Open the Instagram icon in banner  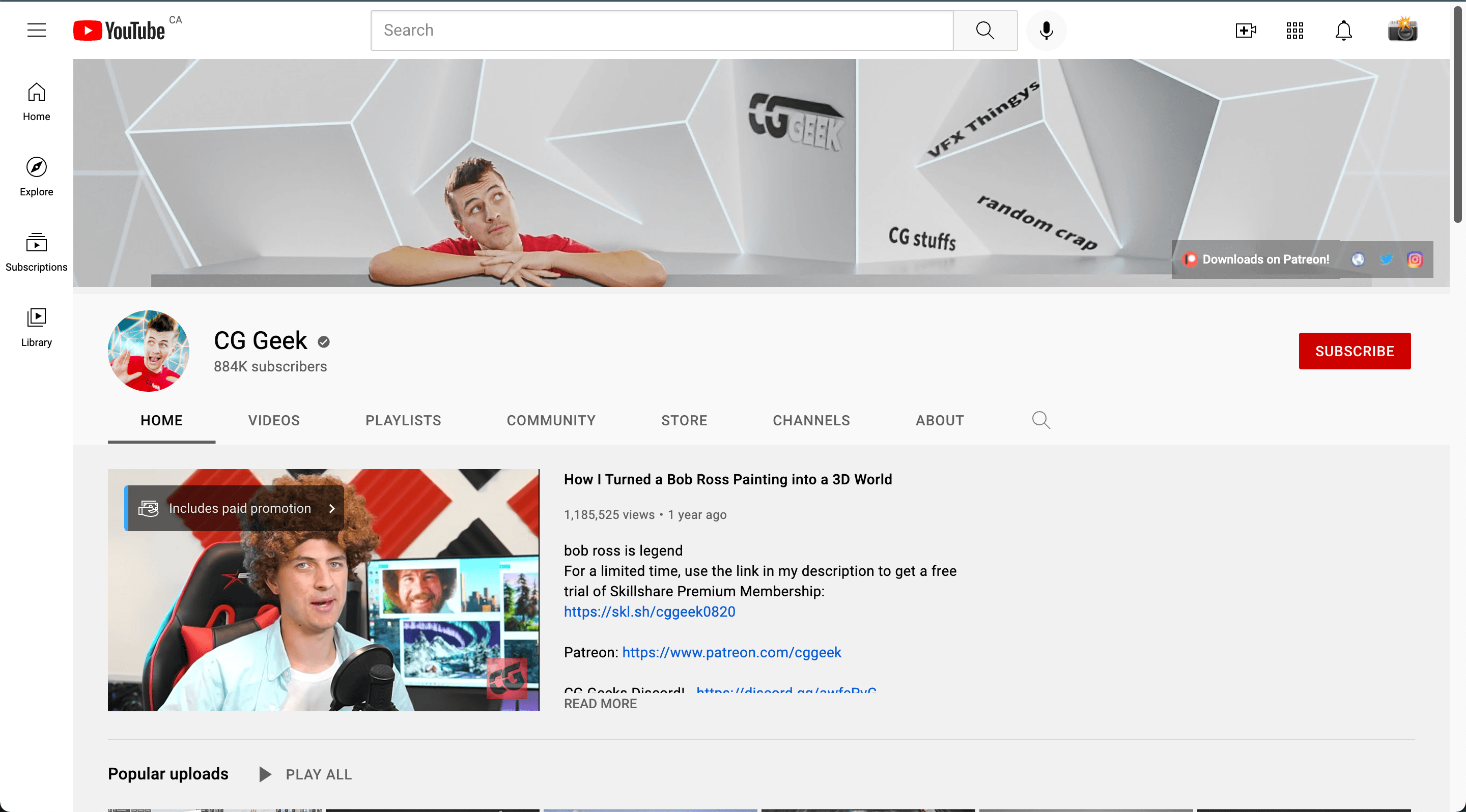coord(1415,259)
